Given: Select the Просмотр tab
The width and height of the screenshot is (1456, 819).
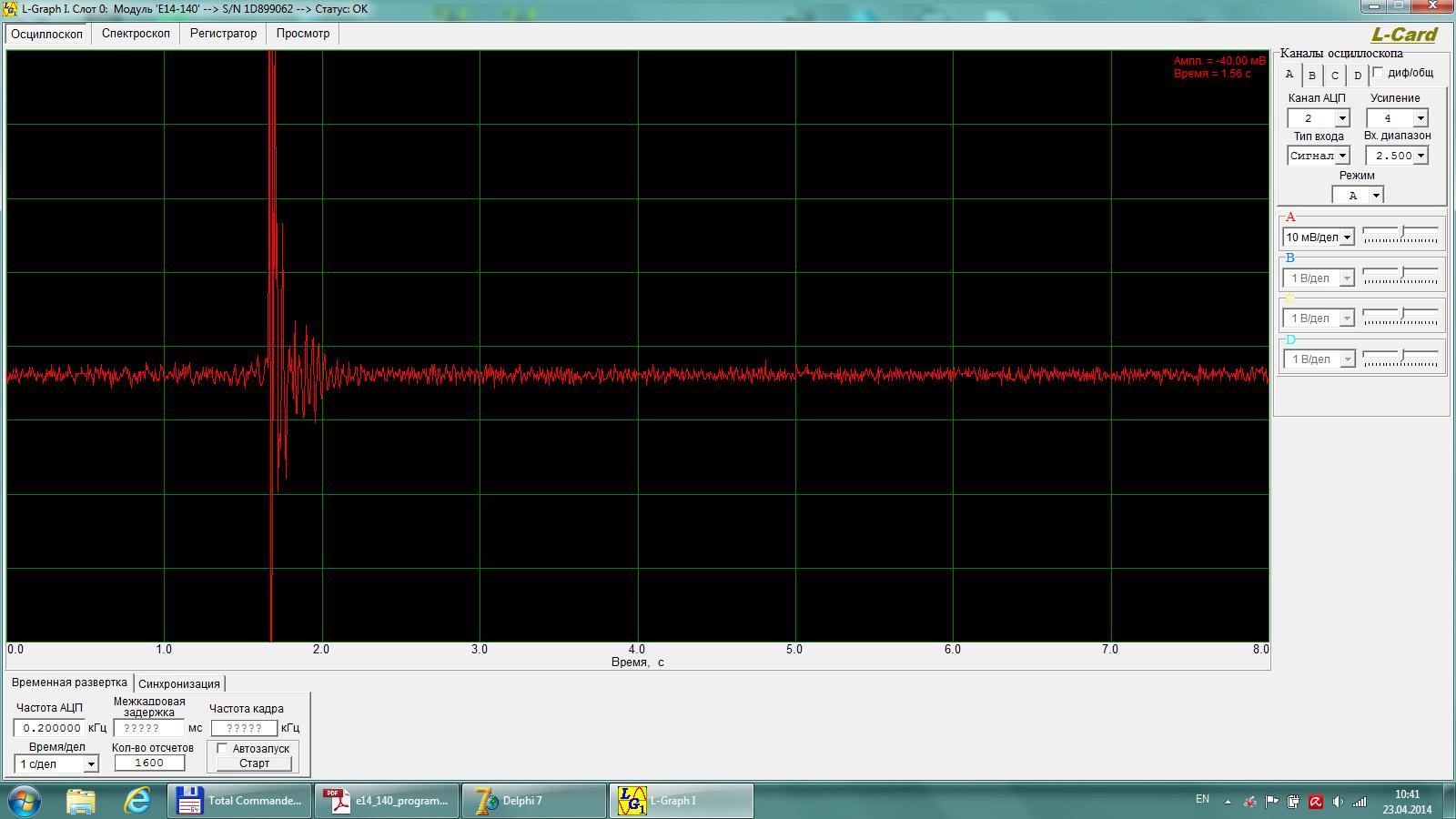Looking at the screenshot, I should (303, 34).
